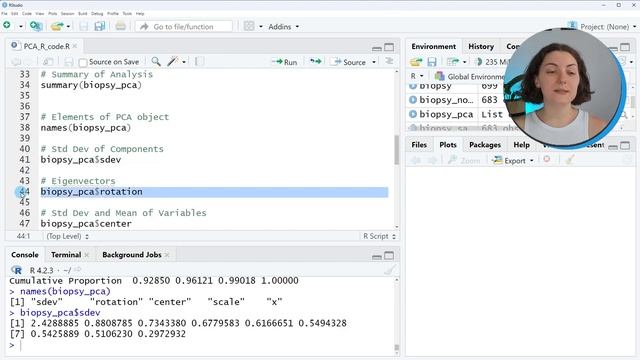640x360 pixels.
Task: Open the Source options dropdown arrow
Action: pos(374,62)
